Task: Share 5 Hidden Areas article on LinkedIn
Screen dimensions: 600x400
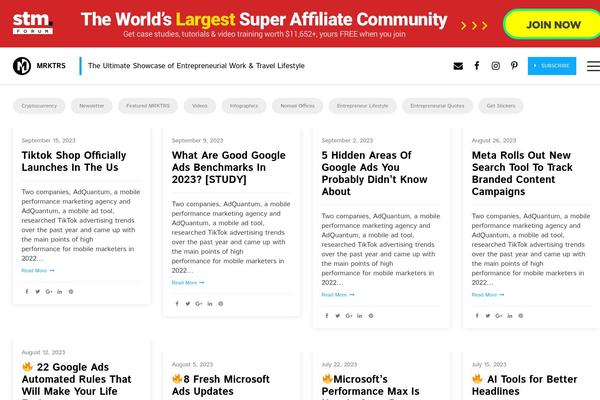Action: (360, 316)
